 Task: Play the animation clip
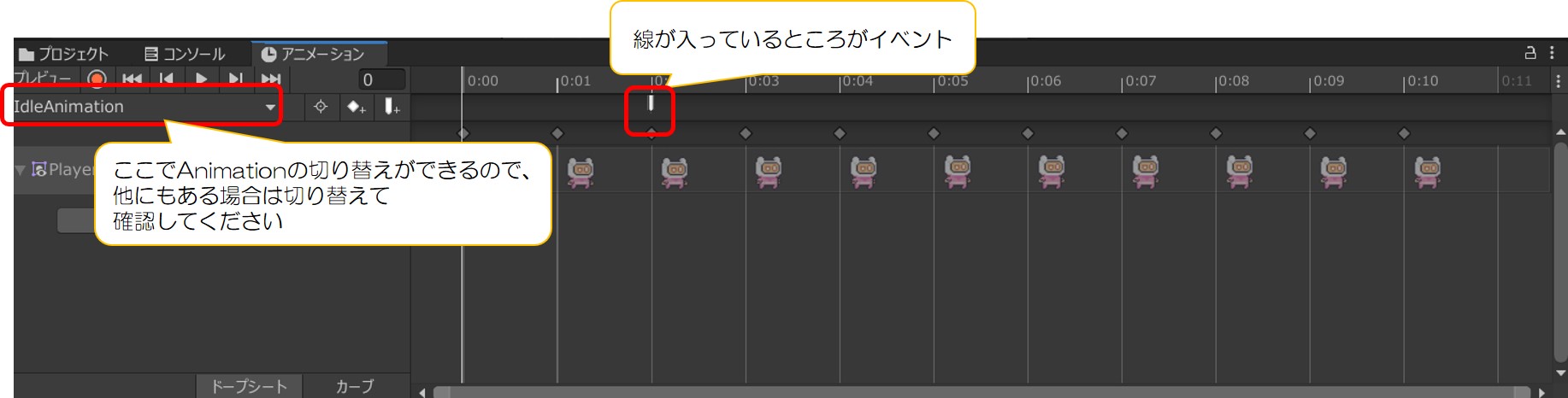[x=201, y=79]
